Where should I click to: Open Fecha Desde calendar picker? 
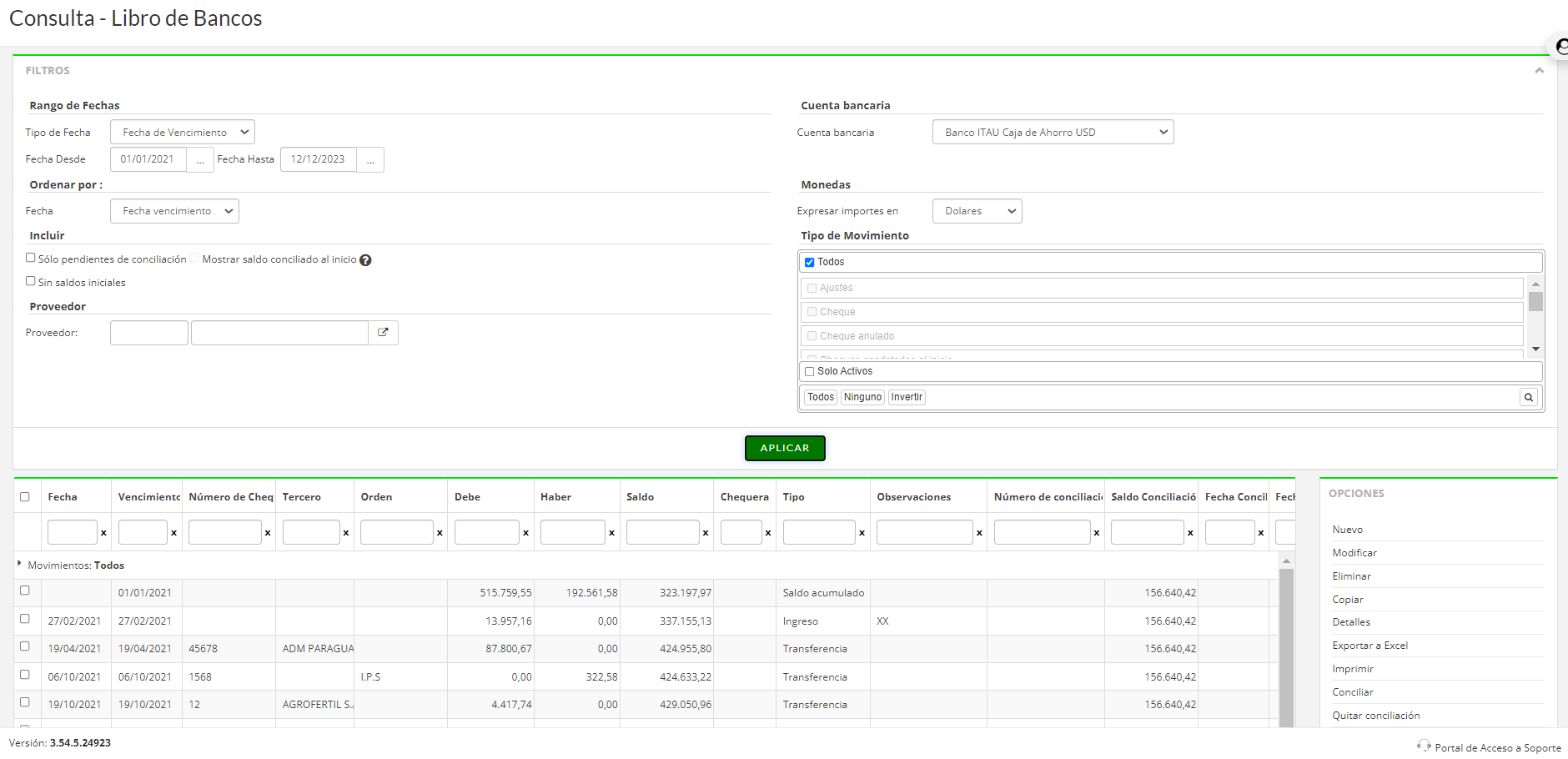pyautogui.click(x=200, y=159)
